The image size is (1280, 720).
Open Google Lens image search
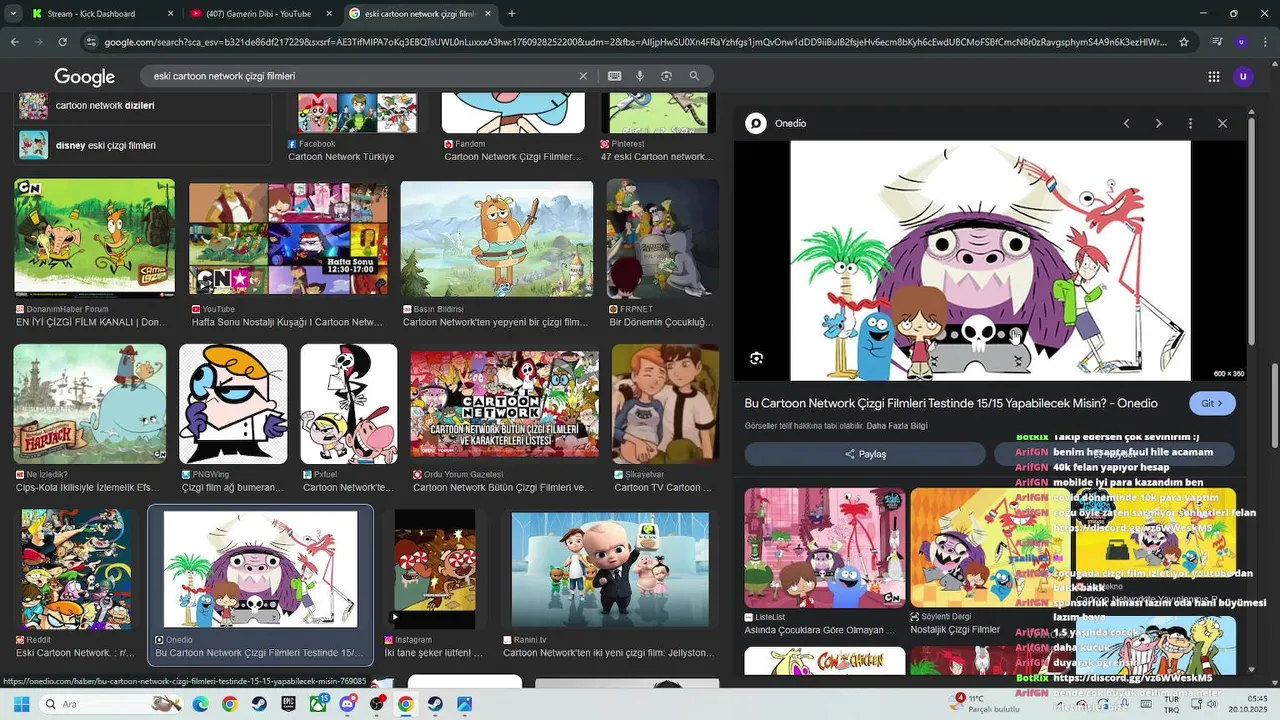coord(666,76)
